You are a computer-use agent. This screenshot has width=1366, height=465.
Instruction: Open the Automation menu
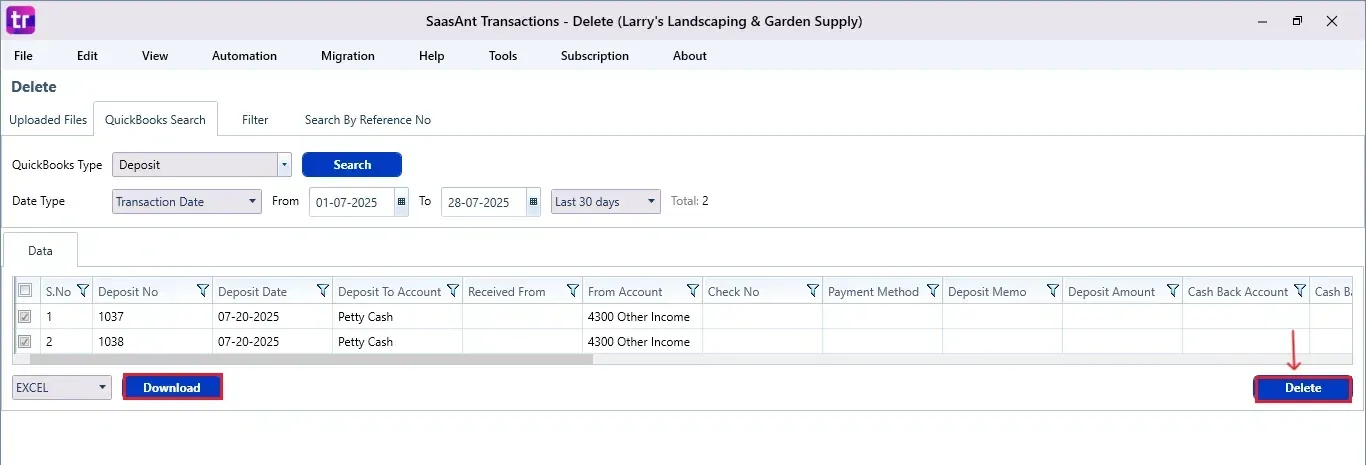pyautogui.click(x=244, y=56)
